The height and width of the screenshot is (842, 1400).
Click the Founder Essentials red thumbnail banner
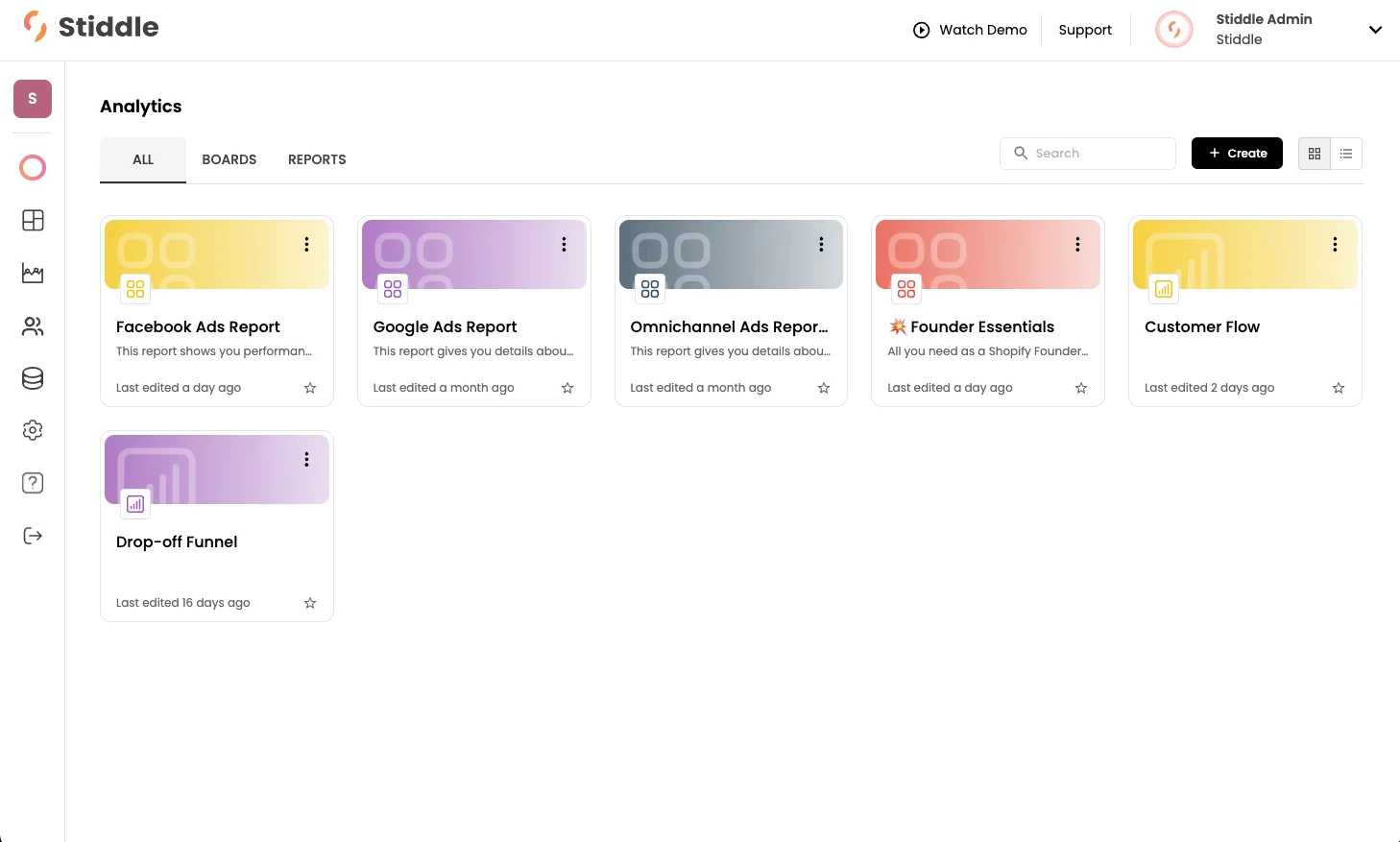(988, 254)
